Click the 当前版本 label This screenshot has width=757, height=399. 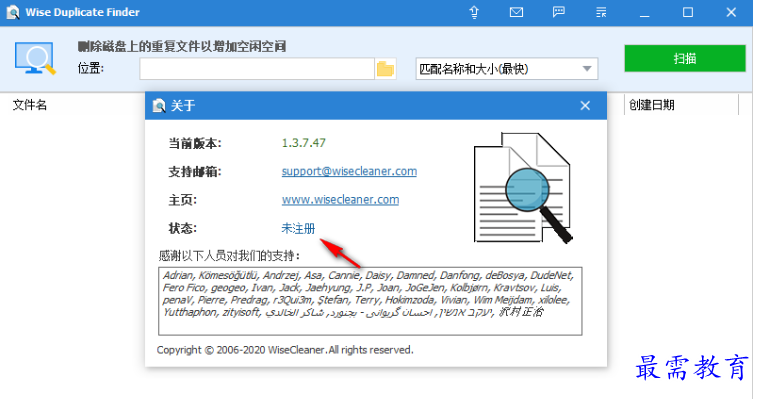tap(195, 143)
